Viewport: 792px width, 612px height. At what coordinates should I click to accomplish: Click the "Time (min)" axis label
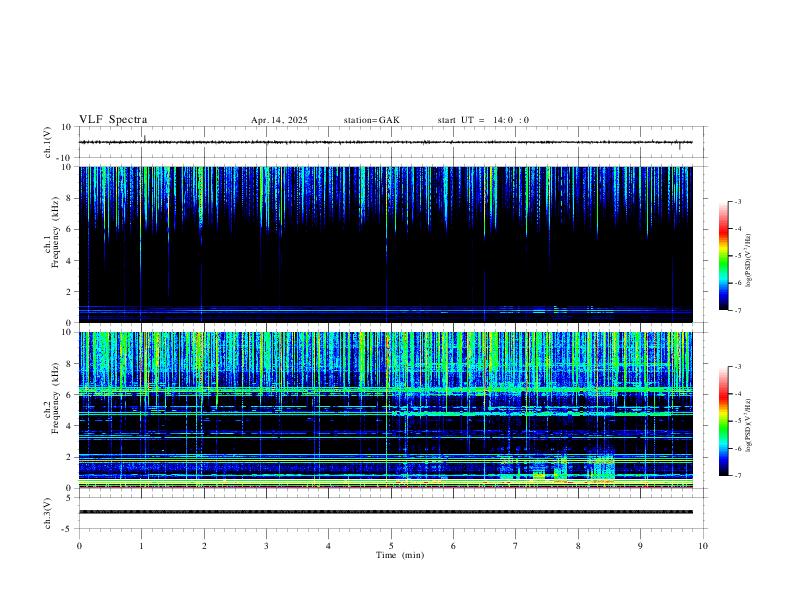coord(400,555)
